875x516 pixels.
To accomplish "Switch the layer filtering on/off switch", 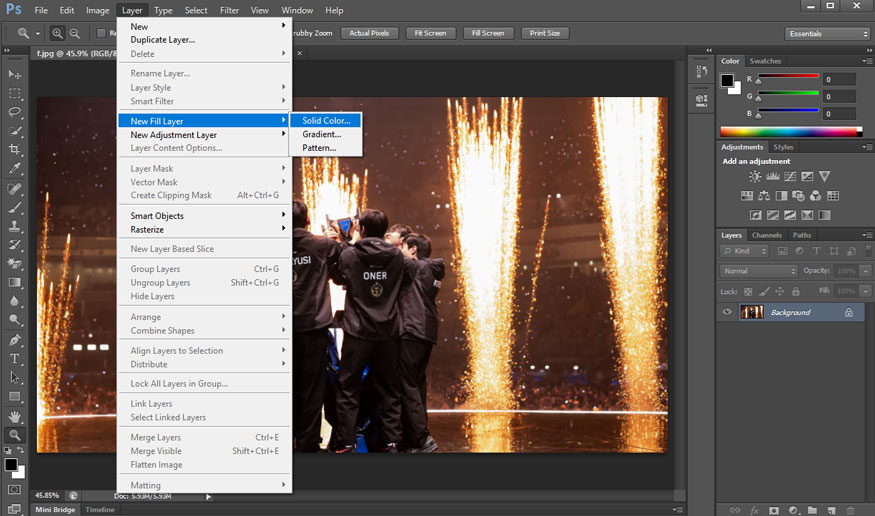I will 868,250.
